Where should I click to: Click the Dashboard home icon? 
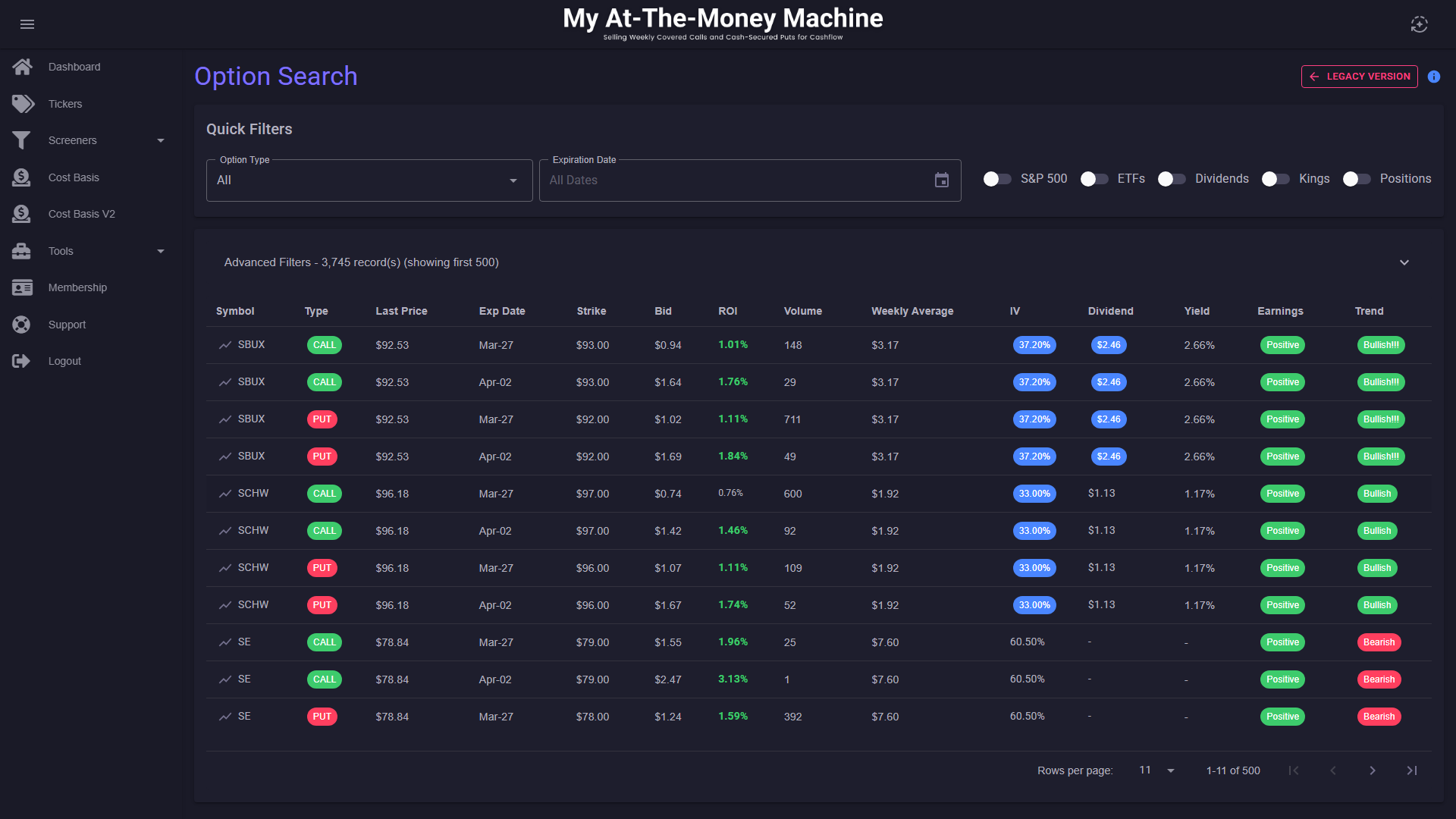pos(22,67)
